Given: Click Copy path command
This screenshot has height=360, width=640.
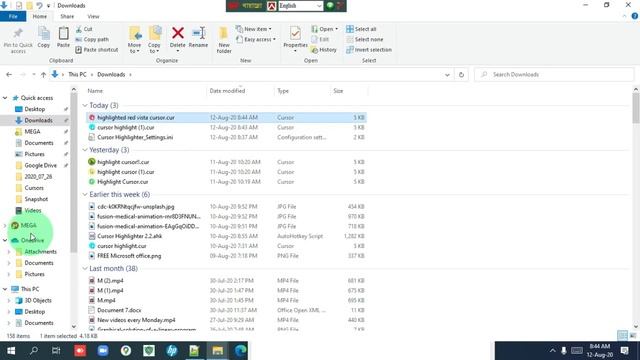Looking at the screenshot, I should pyautogui.click(x=92, y=39).
